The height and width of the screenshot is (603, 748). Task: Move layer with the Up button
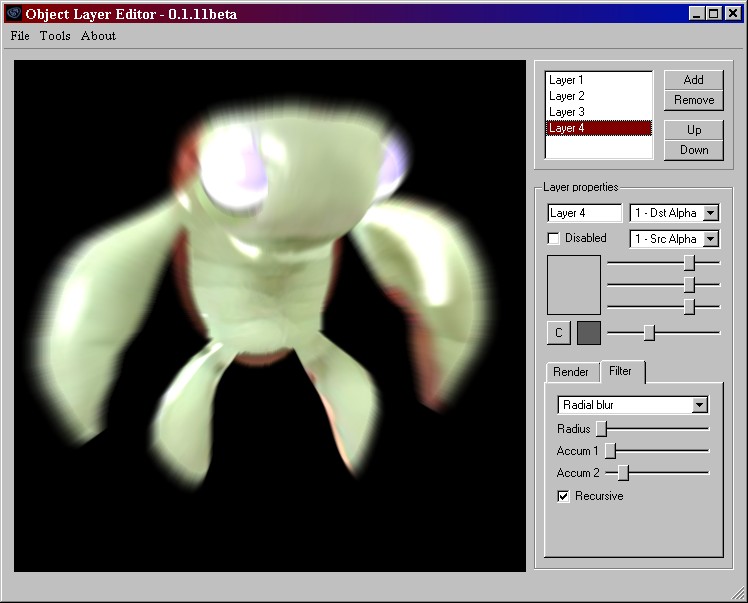click(x=693, y=130)
